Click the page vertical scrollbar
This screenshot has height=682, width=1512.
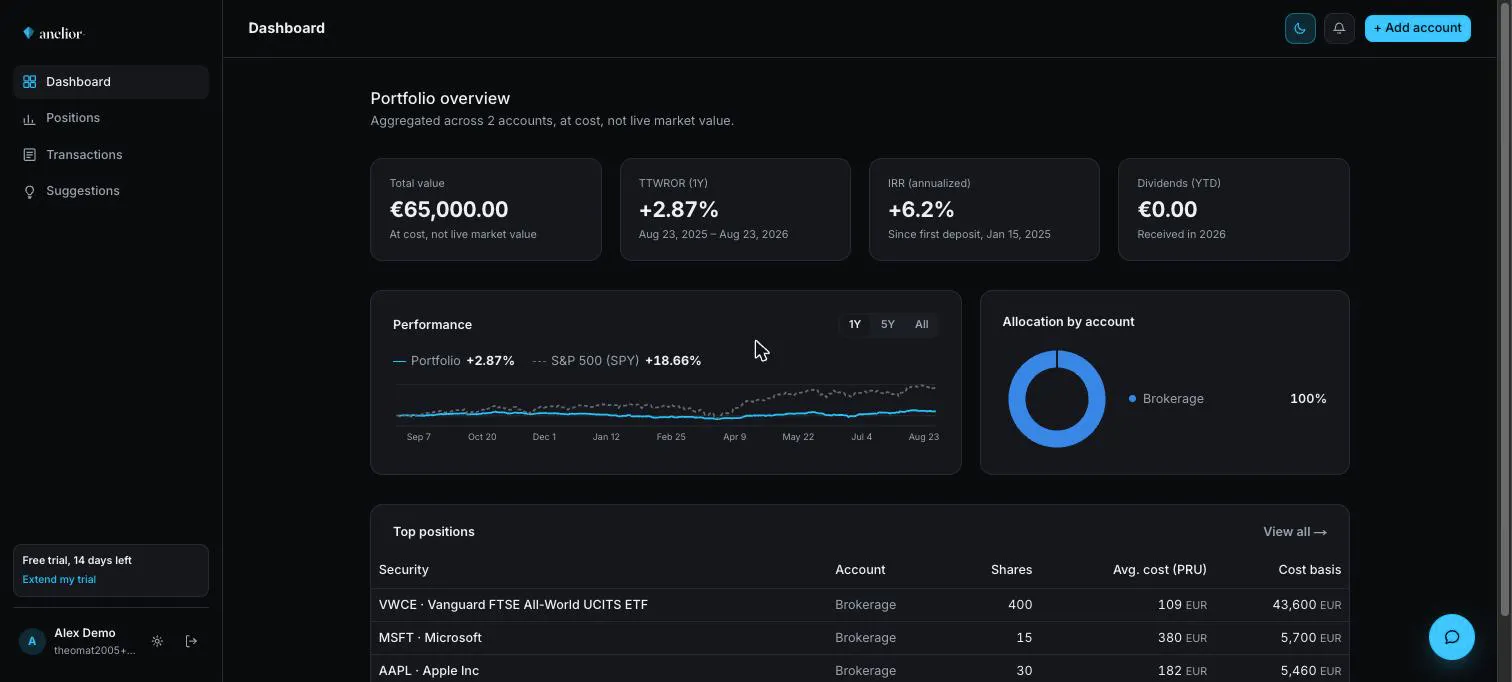coord(1506,308)
